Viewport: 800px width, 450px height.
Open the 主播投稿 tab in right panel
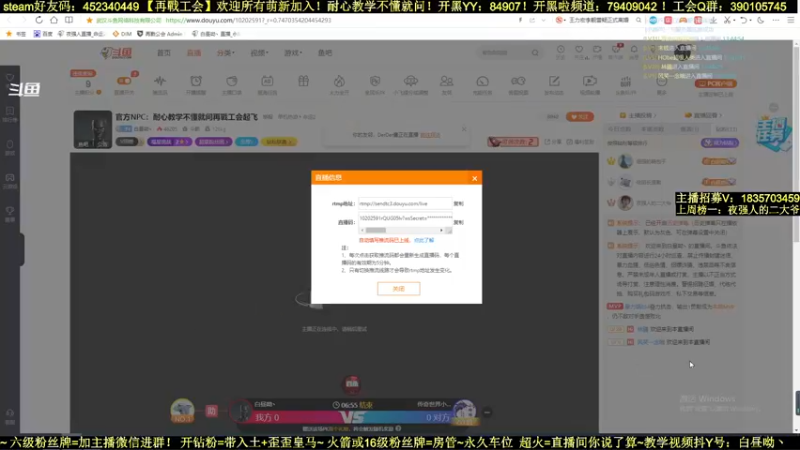[638, 115]
